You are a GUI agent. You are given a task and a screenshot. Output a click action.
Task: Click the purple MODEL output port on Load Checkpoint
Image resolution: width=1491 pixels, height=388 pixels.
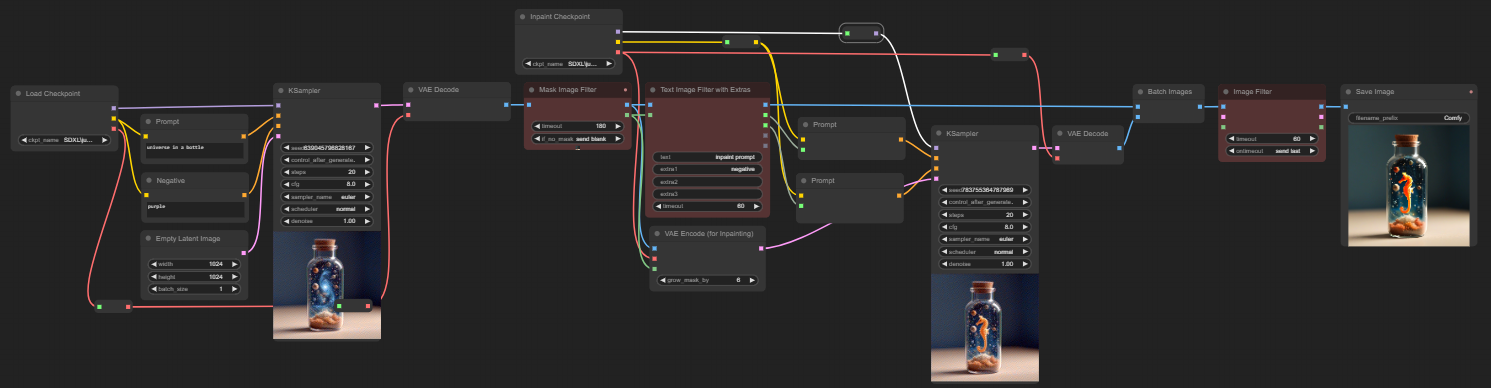coord(114,108)
